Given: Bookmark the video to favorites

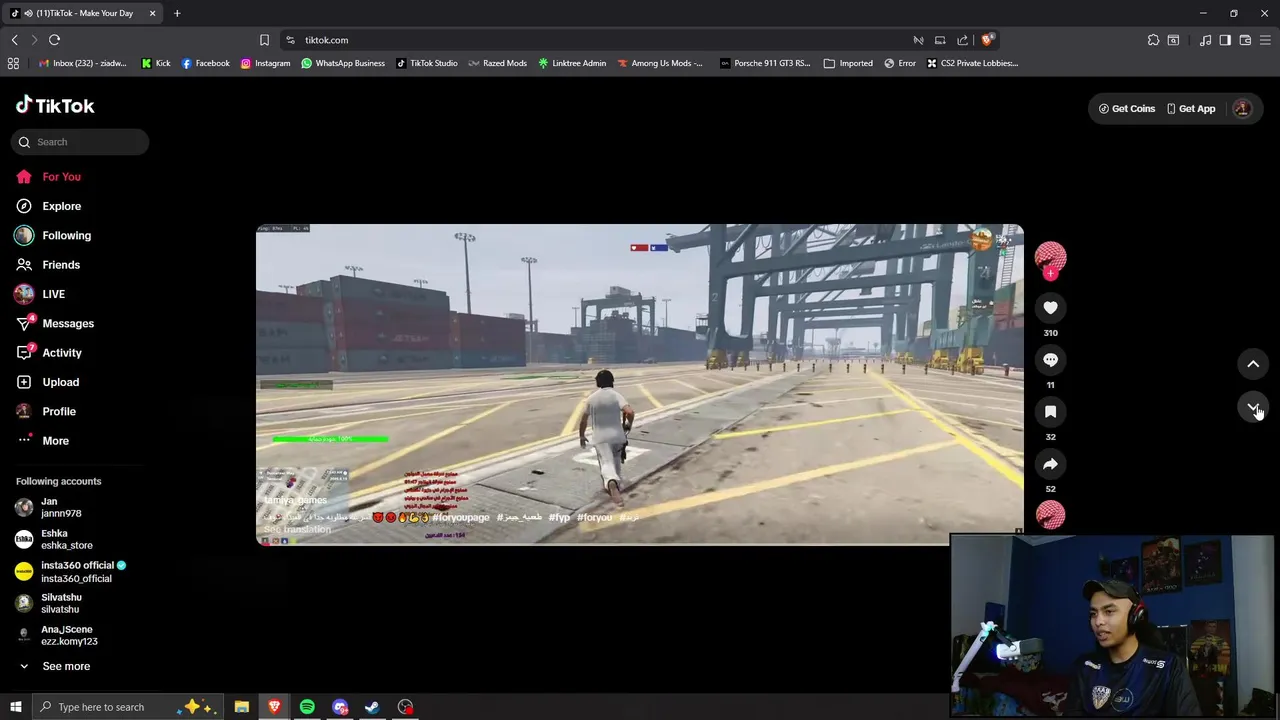Looking at the screenshot, I should point(1050,412).
